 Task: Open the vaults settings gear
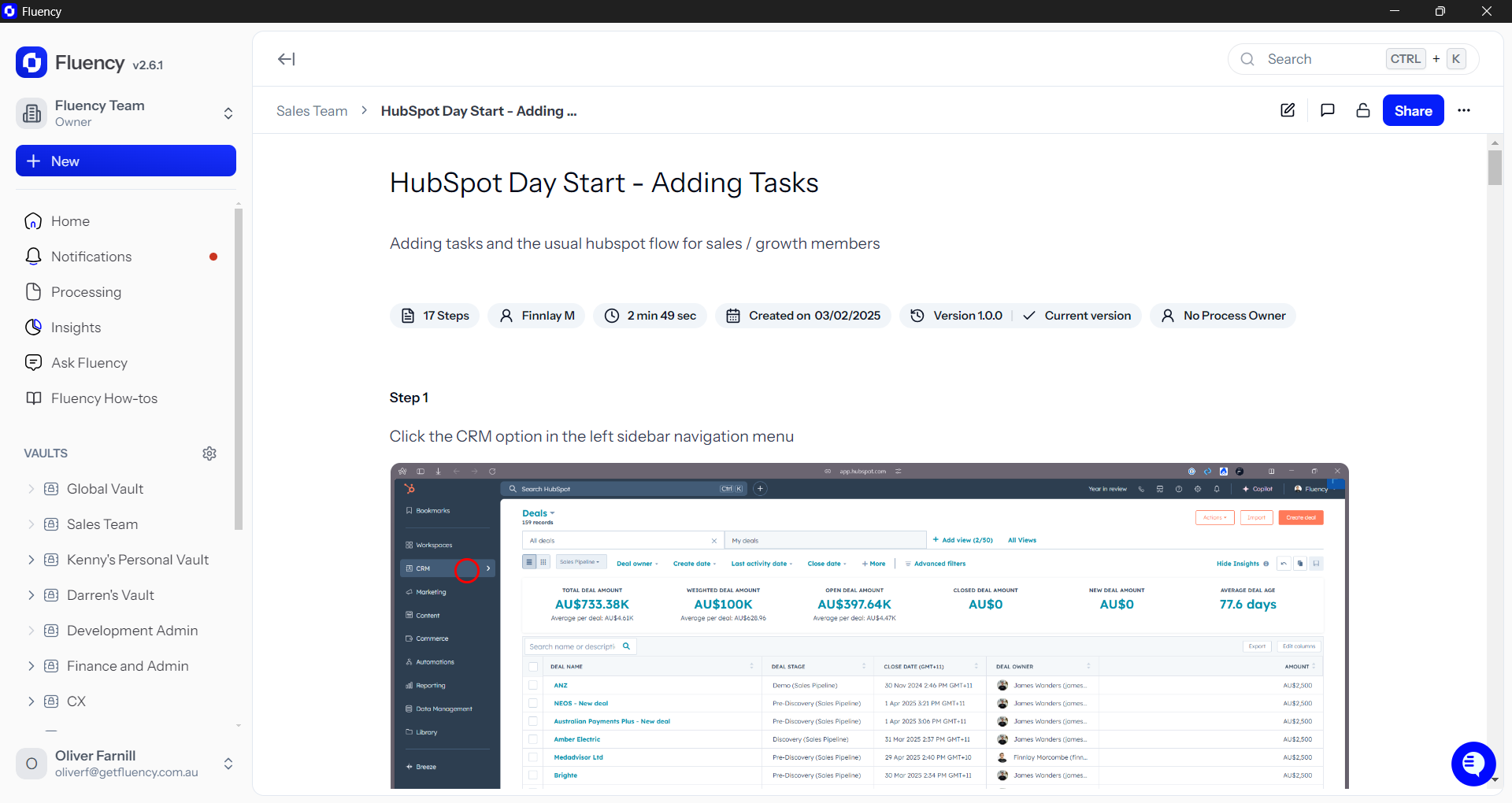(x=209, y=453)
